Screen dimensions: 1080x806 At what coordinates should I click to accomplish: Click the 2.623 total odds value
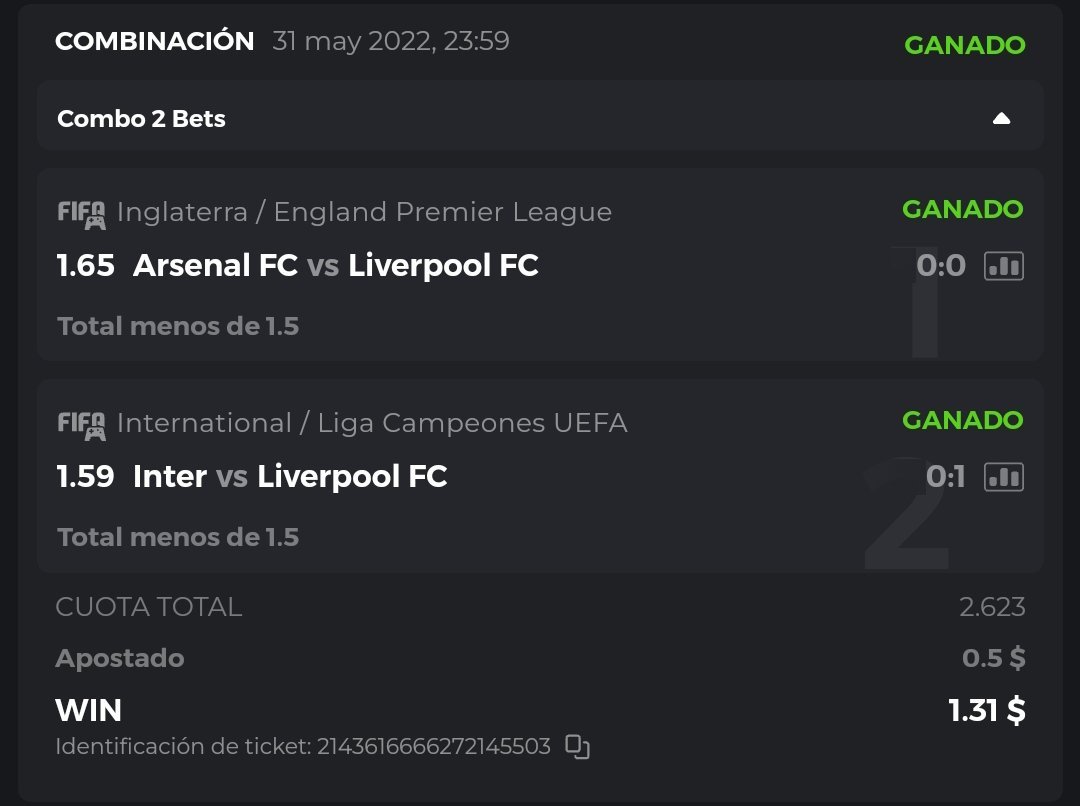point(992,607)
